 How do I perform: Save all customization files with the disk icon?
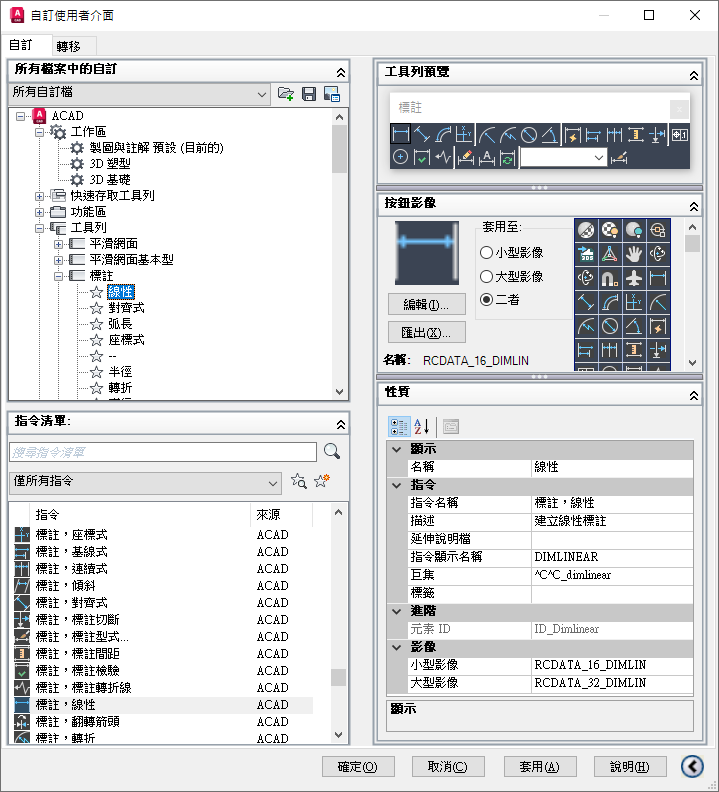309,94
